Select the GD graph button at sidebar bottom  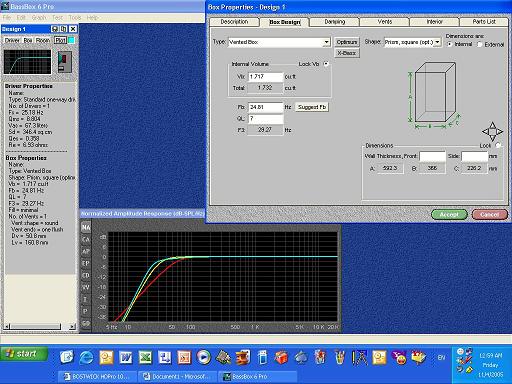pos(86,323)
